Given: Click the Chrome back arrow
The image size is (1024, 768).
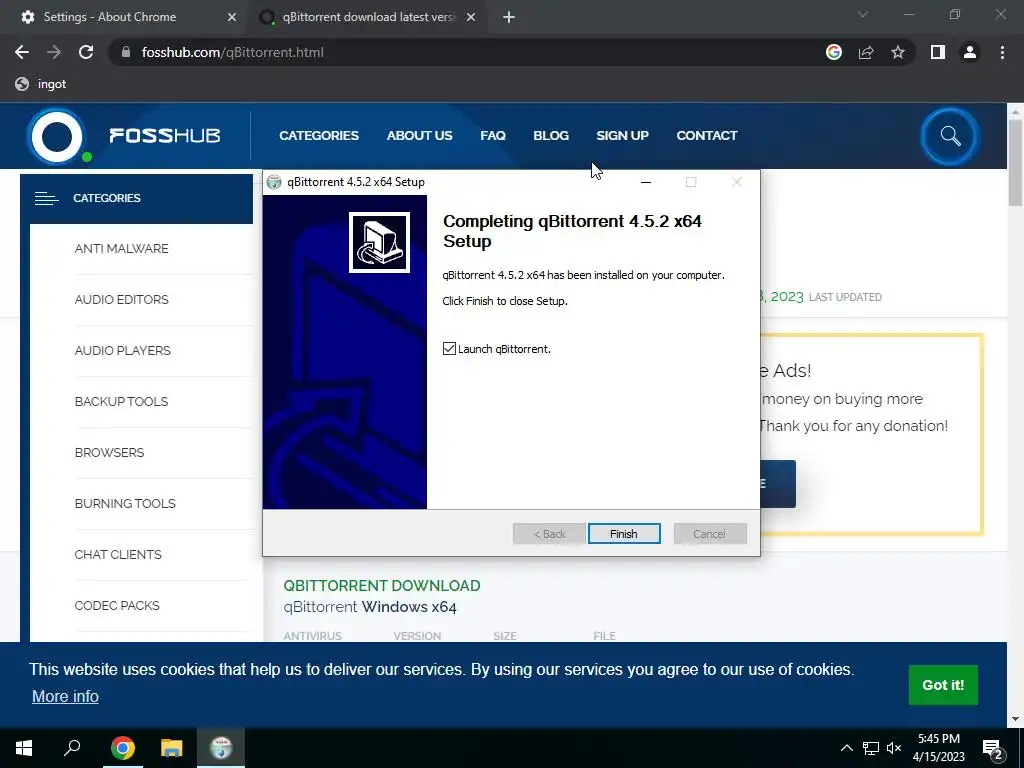Looking at the screenshot, I should point(22,52).
